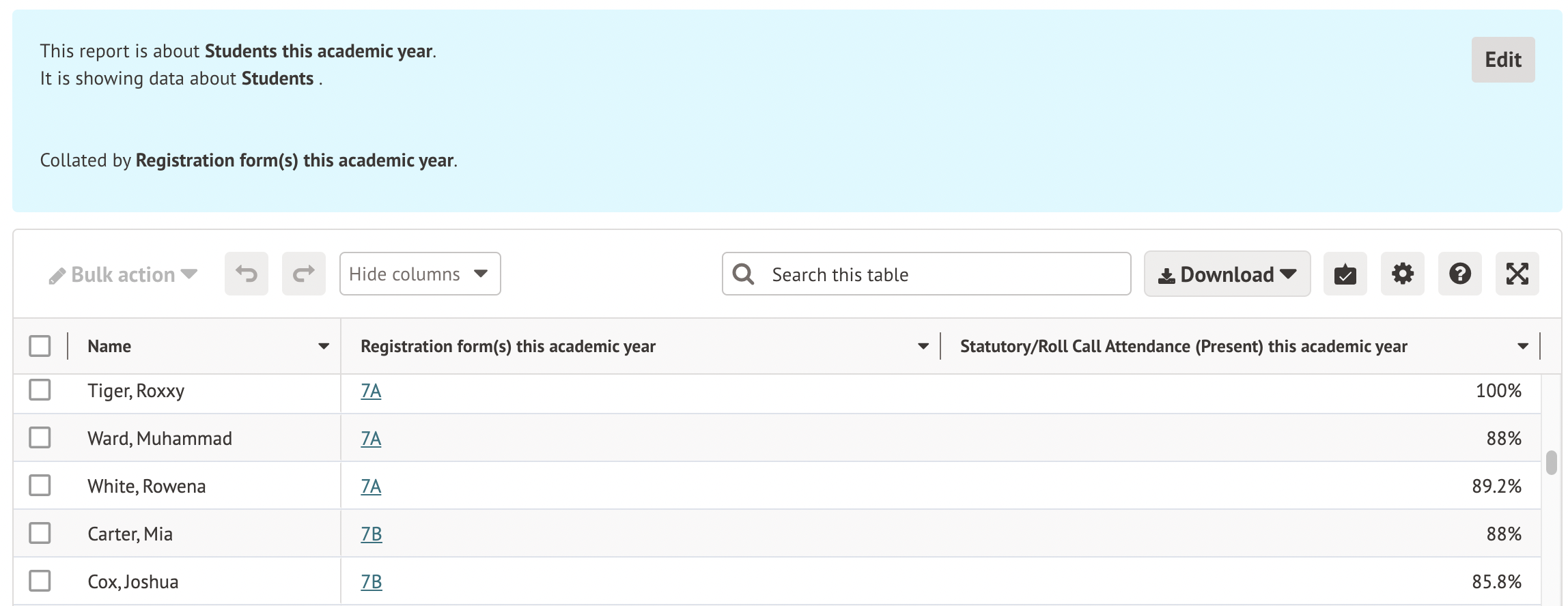Click the undo arrow icon

pyautogui.click(x=246, y=274)
